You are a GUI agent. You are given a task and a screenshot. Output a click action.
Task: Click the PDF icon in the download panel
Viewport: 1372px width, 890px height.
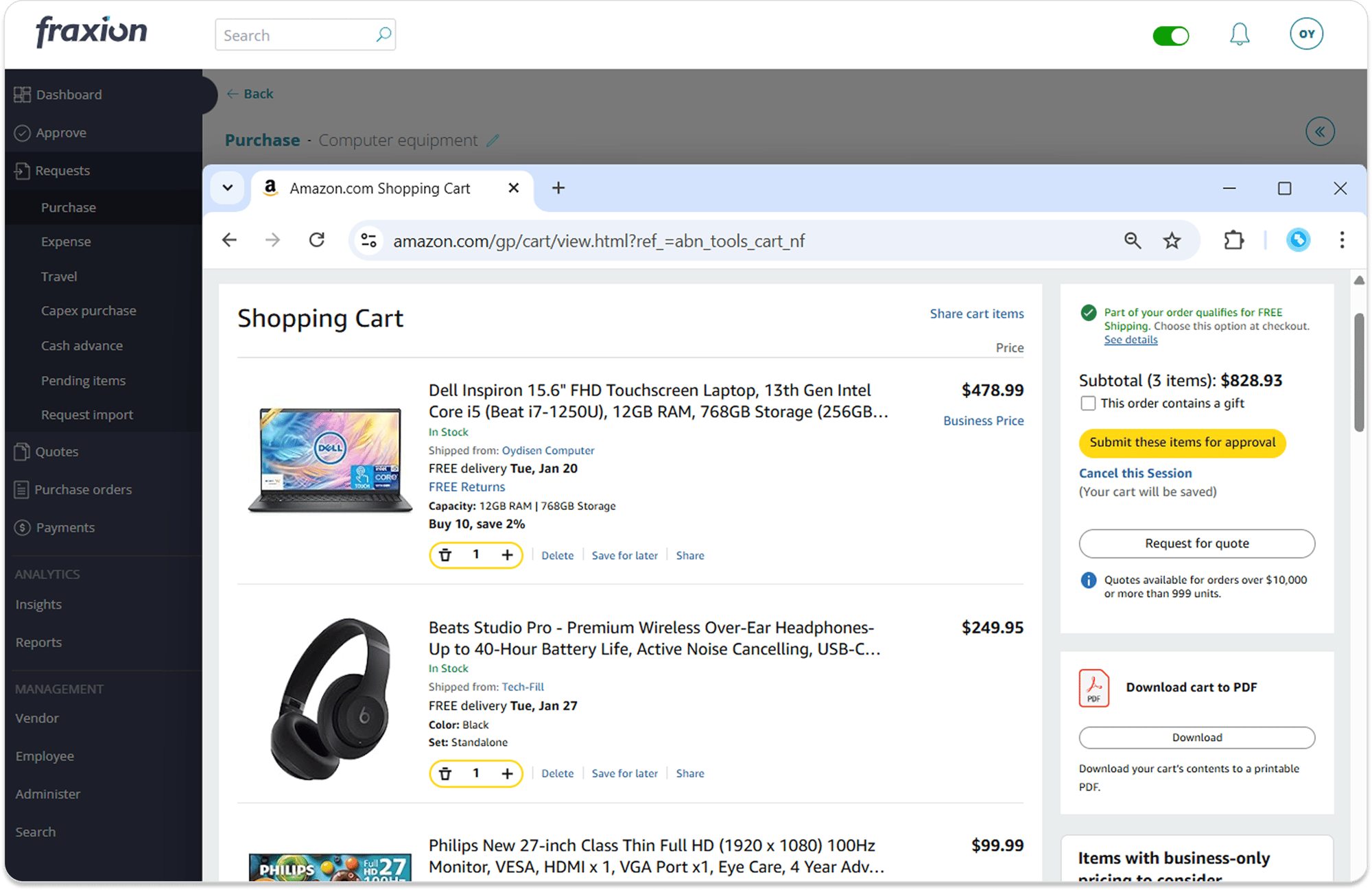point(1093,688)
